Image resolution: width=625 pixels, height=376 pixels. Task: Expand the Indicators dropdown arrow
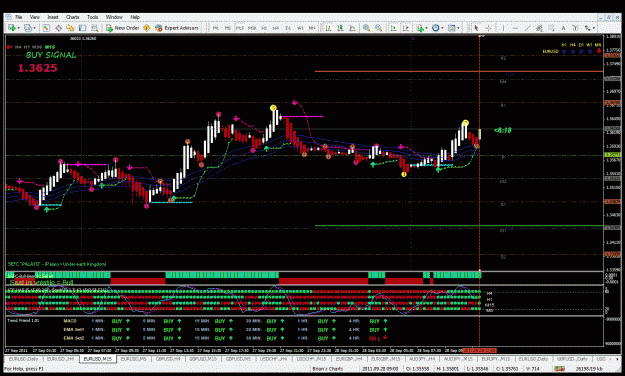(426, 28)
